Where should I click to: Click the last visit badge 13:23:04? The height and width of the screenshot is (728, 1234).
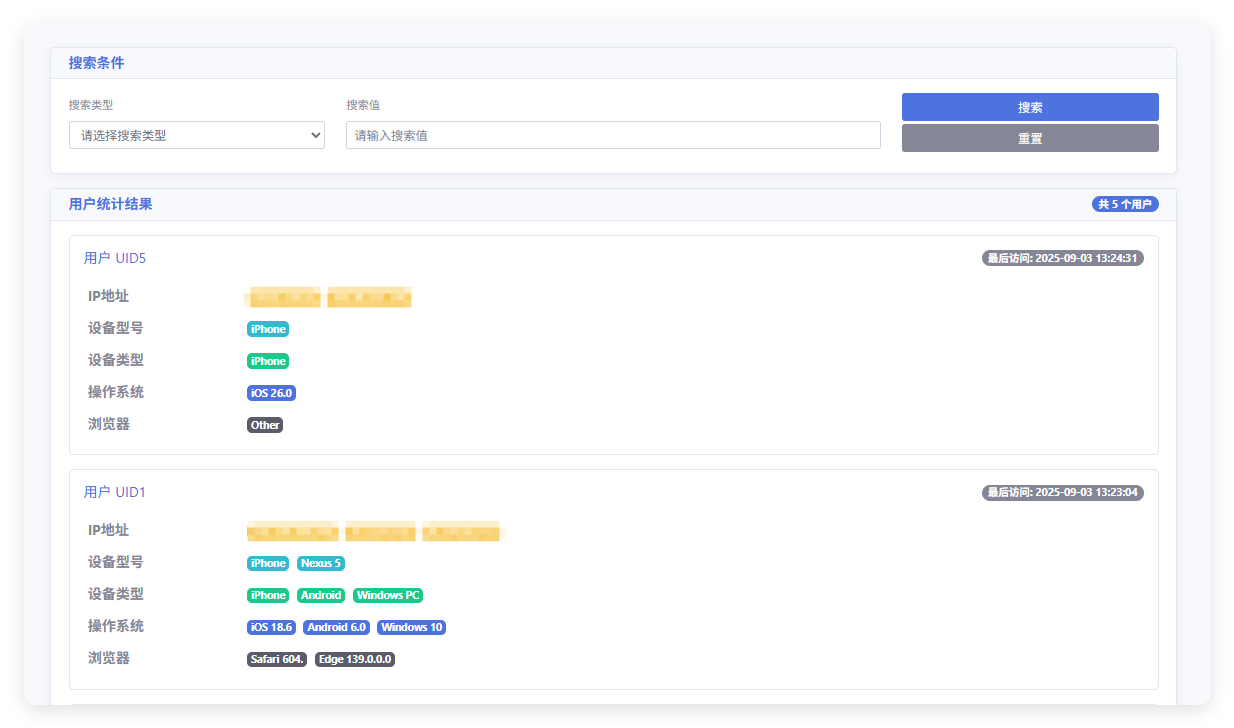pyautogui.click(x=1063, y=492)
